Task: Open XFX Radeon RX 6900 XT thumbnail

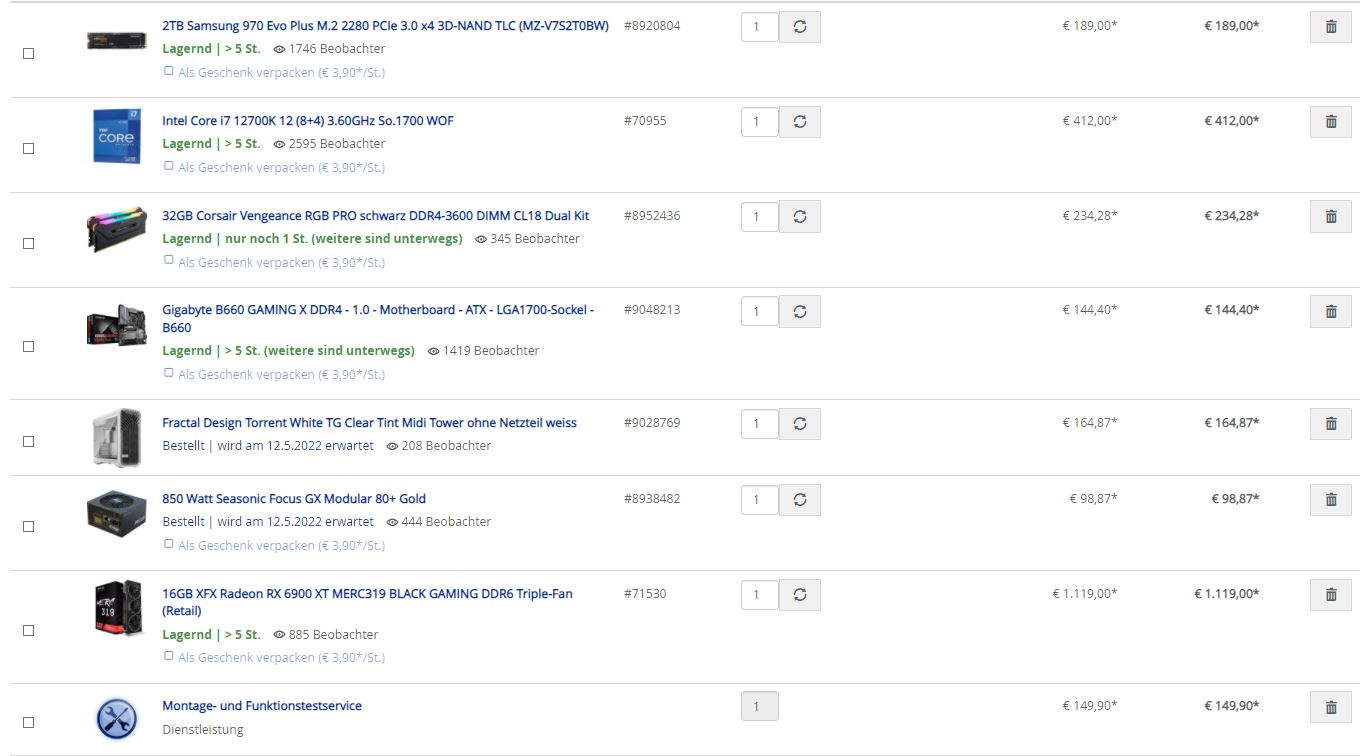Action: (117, 608)
